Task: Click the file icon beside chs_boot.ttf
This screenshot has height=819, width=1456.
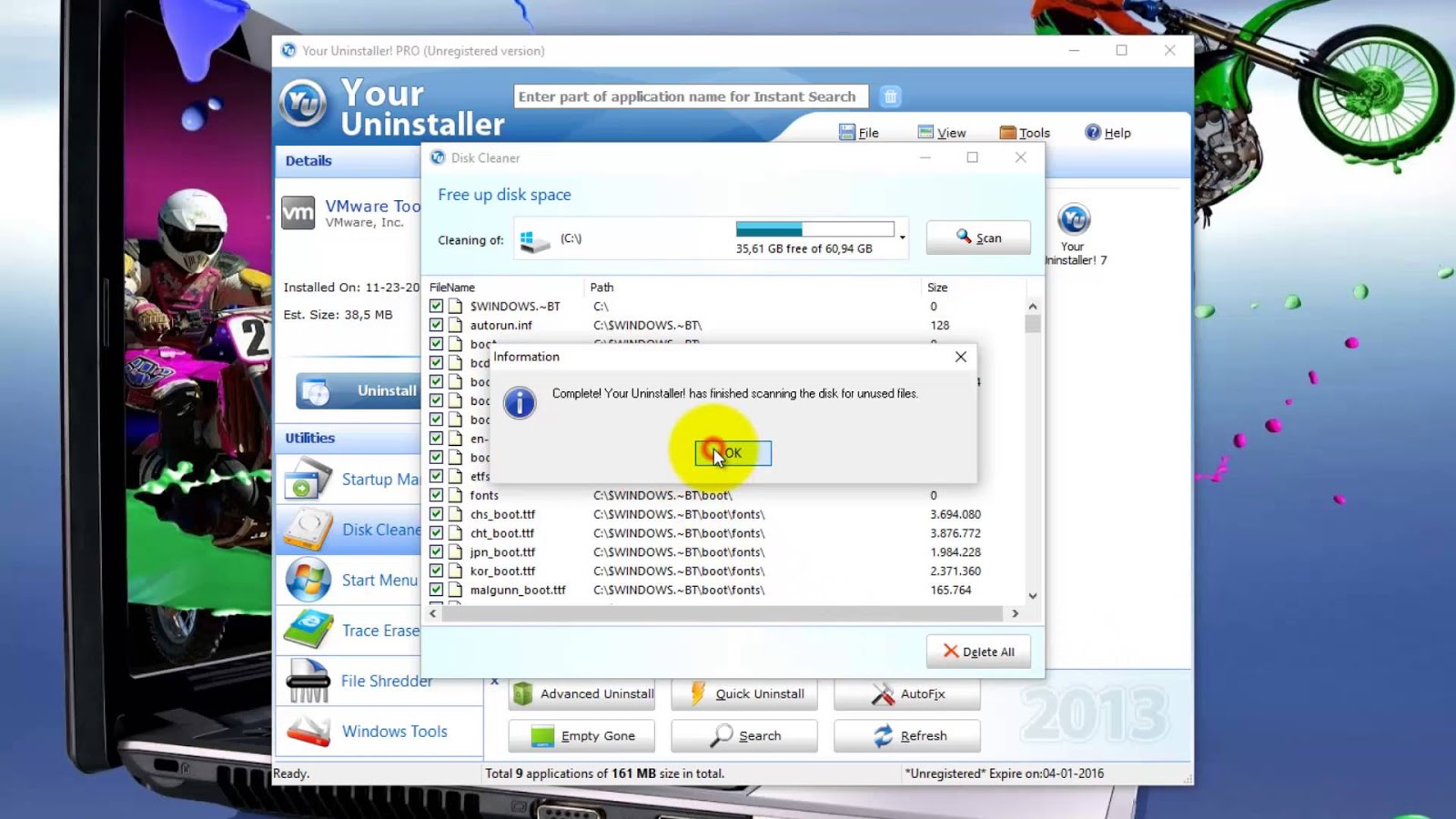Action: coord(455,514)
